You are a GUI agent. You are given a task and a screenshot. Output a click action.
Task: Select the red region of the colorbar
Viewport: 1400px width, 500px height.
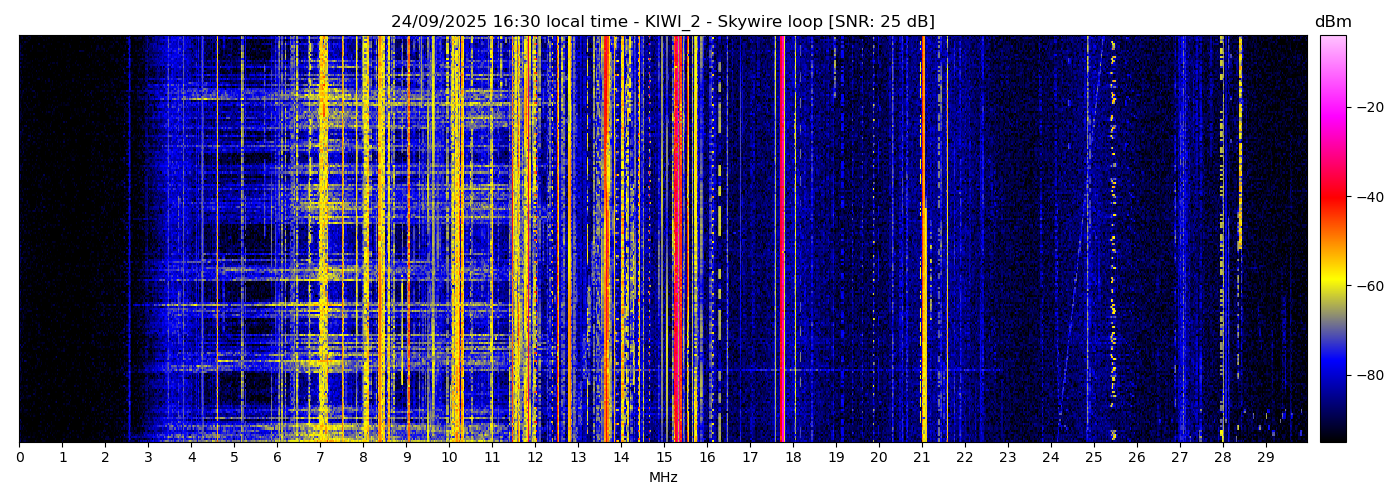(1332, 197)
